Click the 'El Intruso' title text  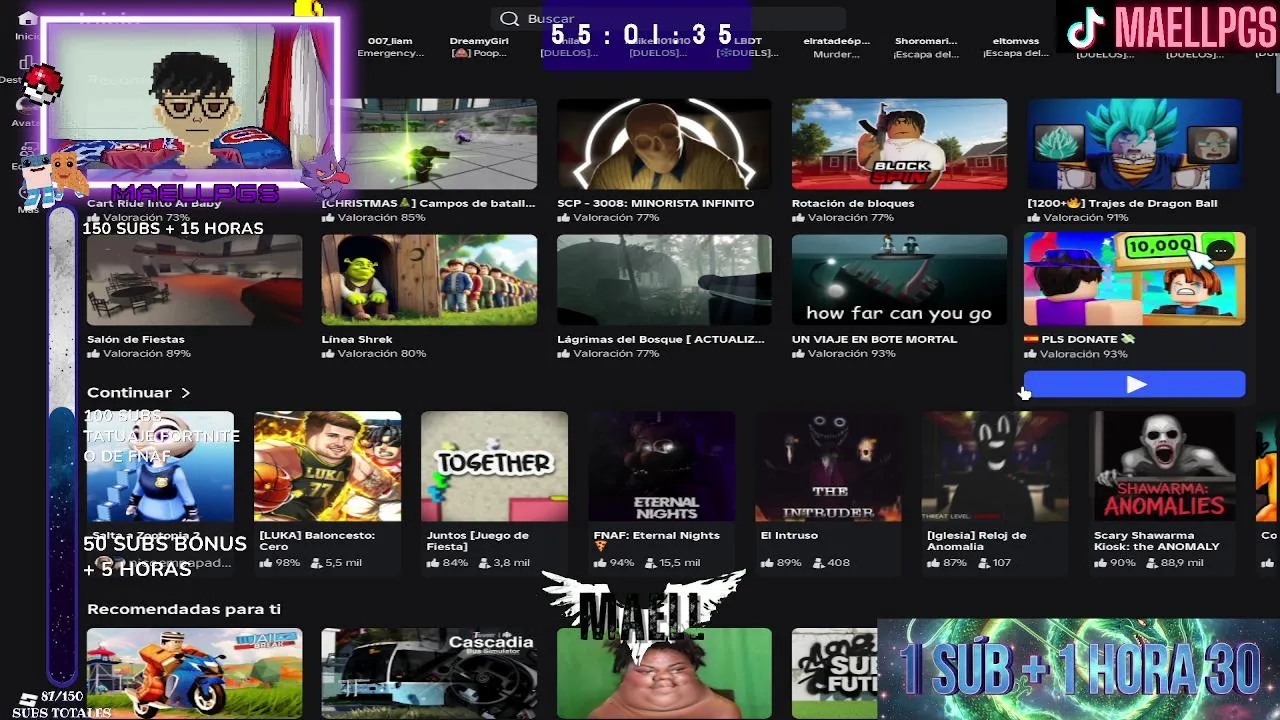tap(789, 536)
